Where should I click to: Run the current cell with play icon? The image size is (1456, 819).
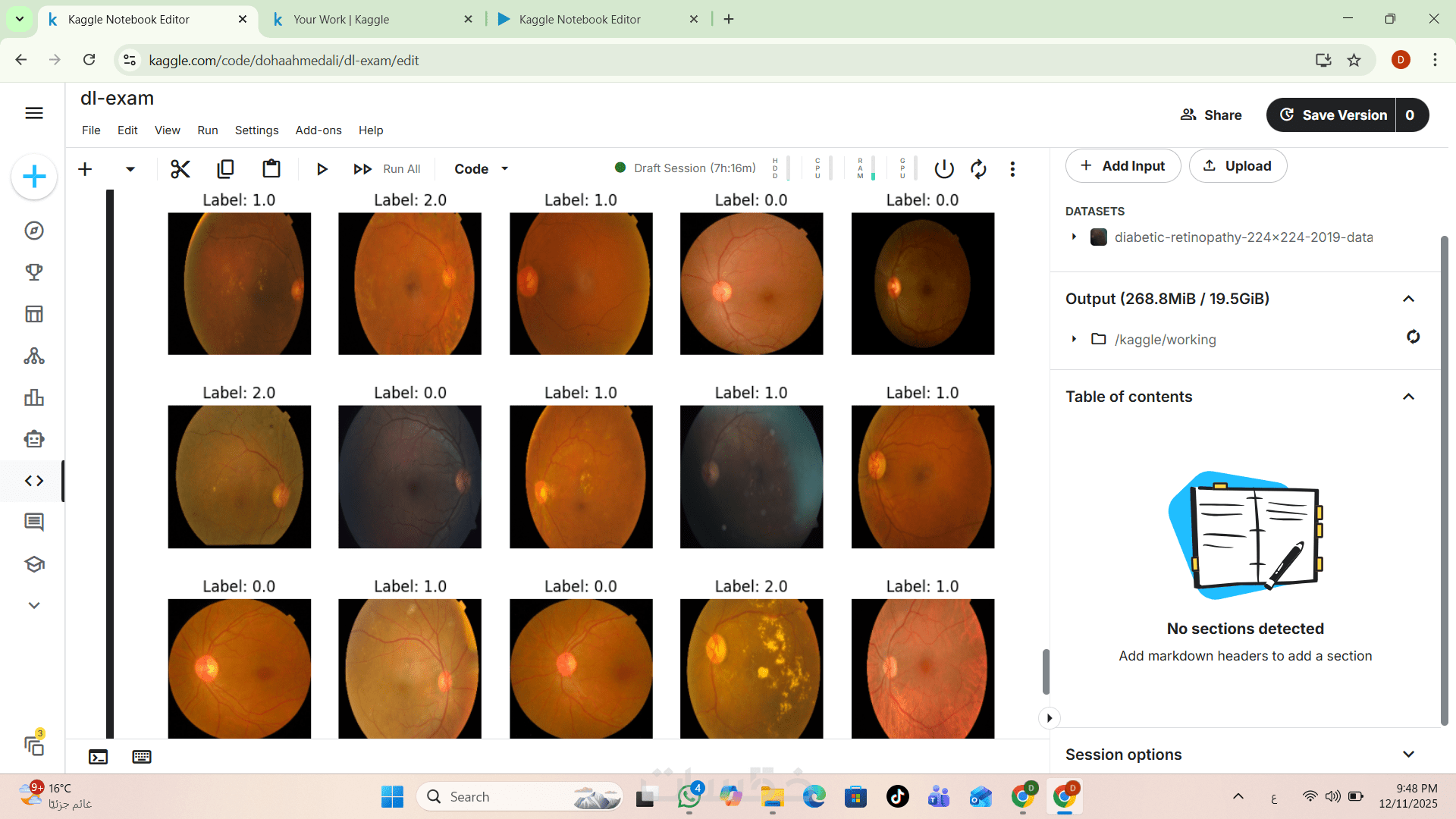(322, 168)
